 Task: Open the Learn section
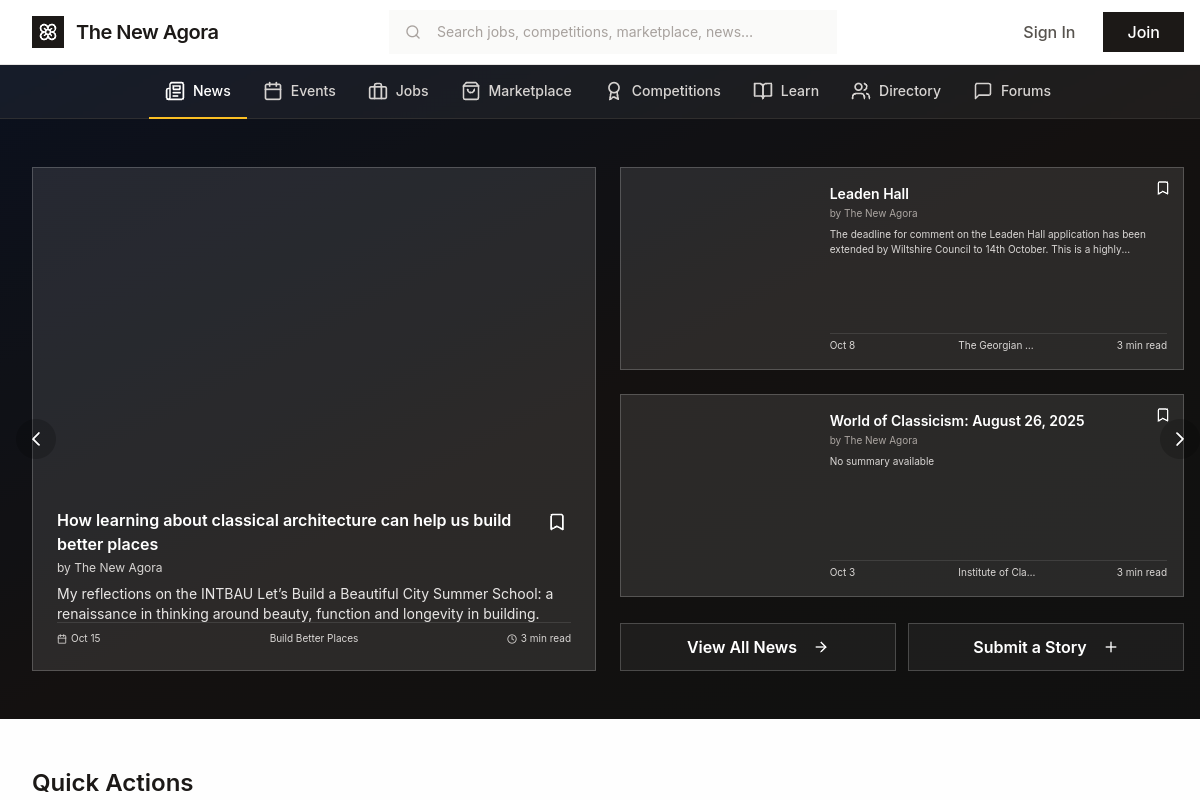click(x=786, y=91)
